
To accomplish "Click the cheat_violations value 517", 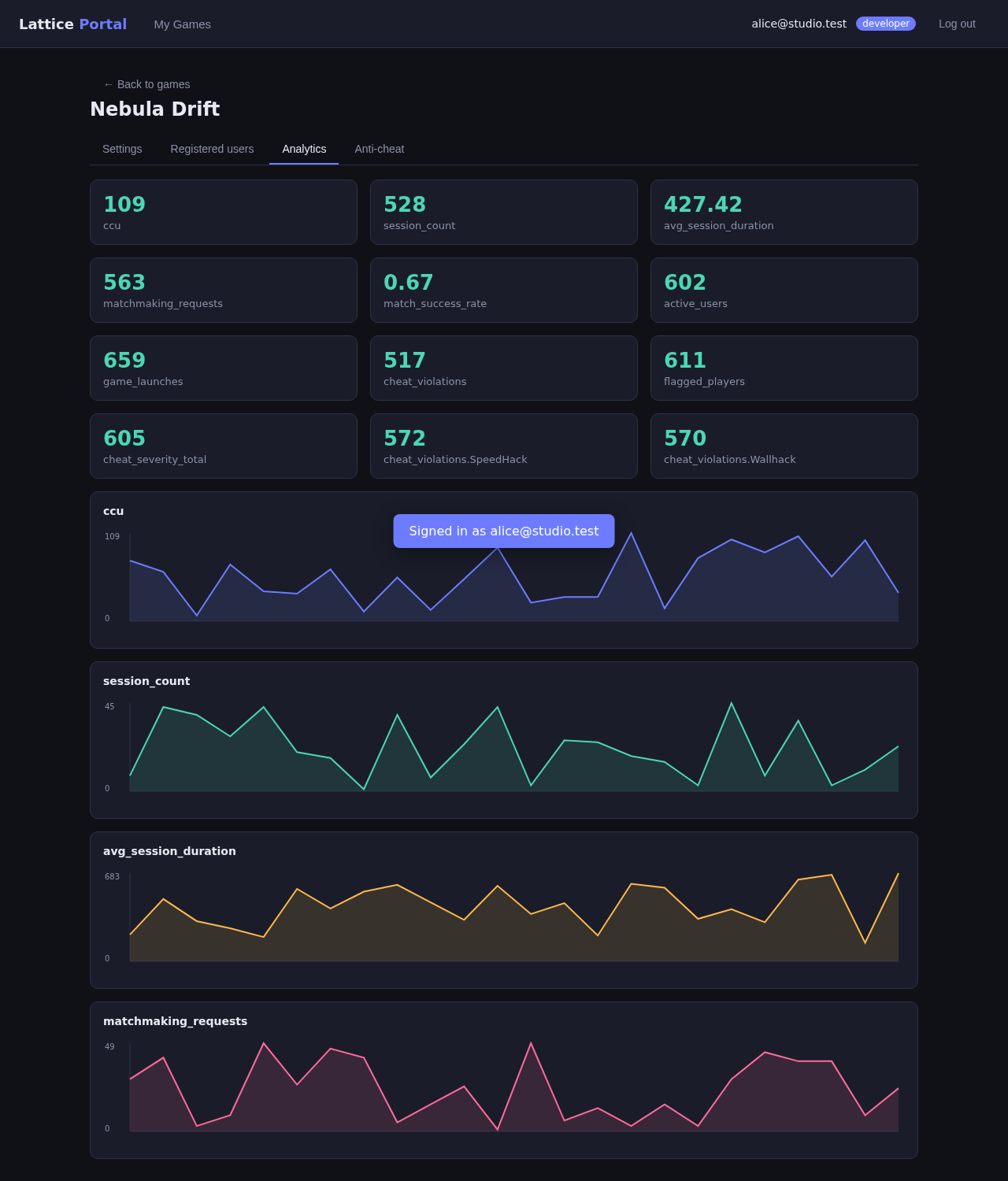I will pyautogui.click(x=404, y=360).
